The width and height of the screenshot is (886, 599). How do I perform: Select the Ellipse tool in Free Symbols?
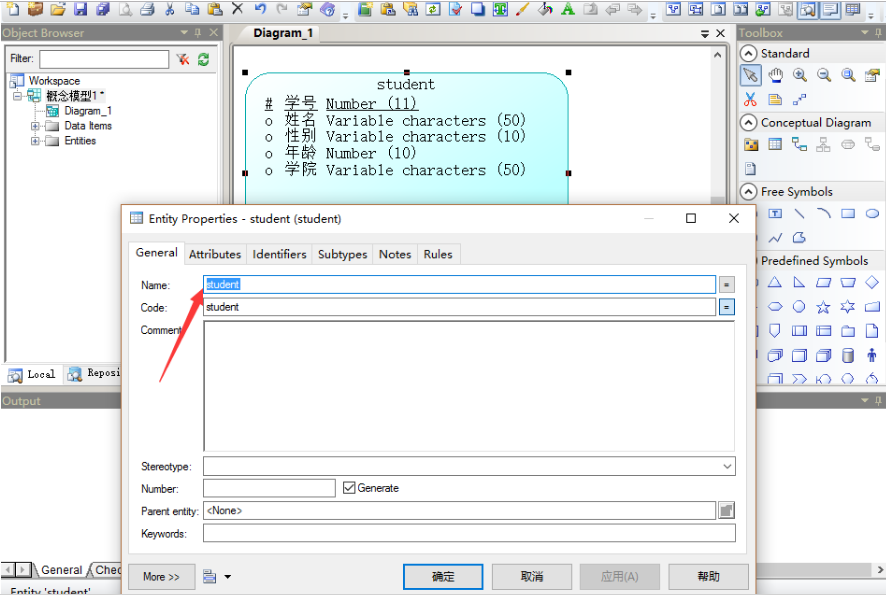(872, 213)
